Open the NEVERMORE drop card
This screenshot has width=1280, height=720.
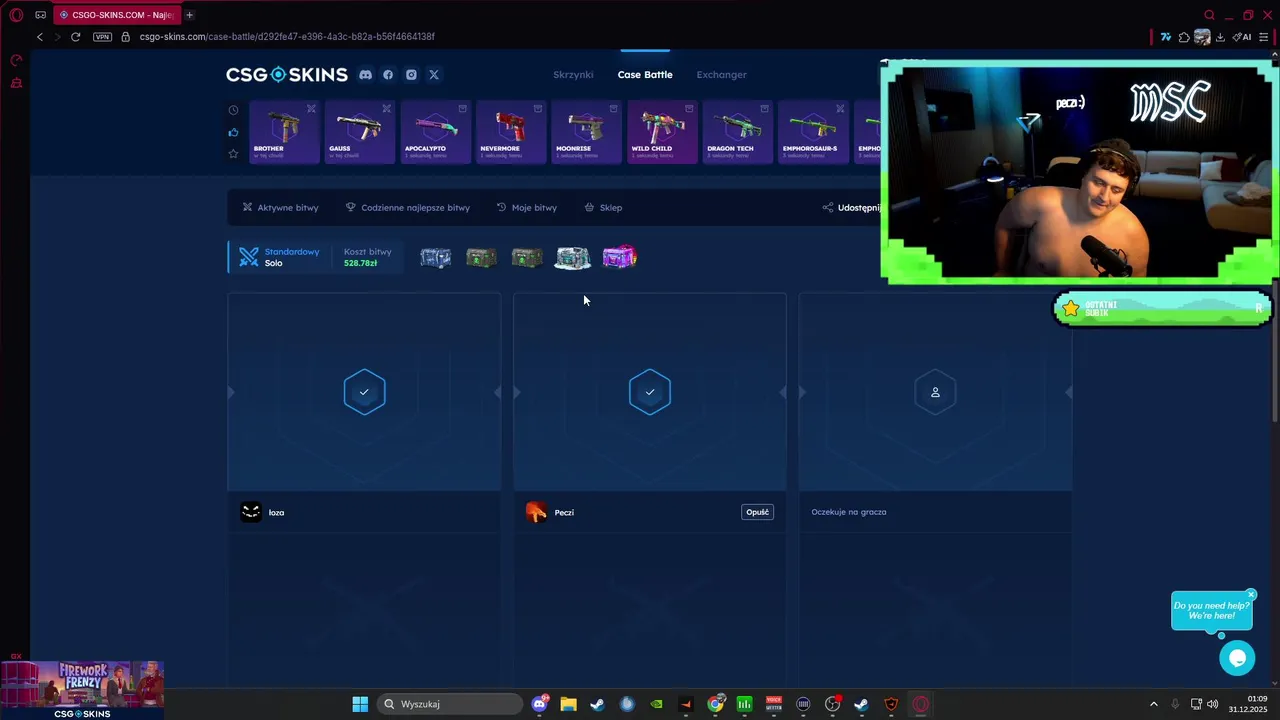511,132
